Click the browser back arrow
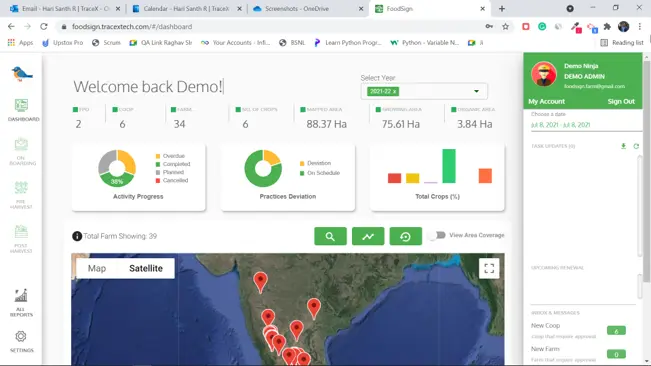The width and height of the screenshot is (651, 366). (x=11, y=27)
